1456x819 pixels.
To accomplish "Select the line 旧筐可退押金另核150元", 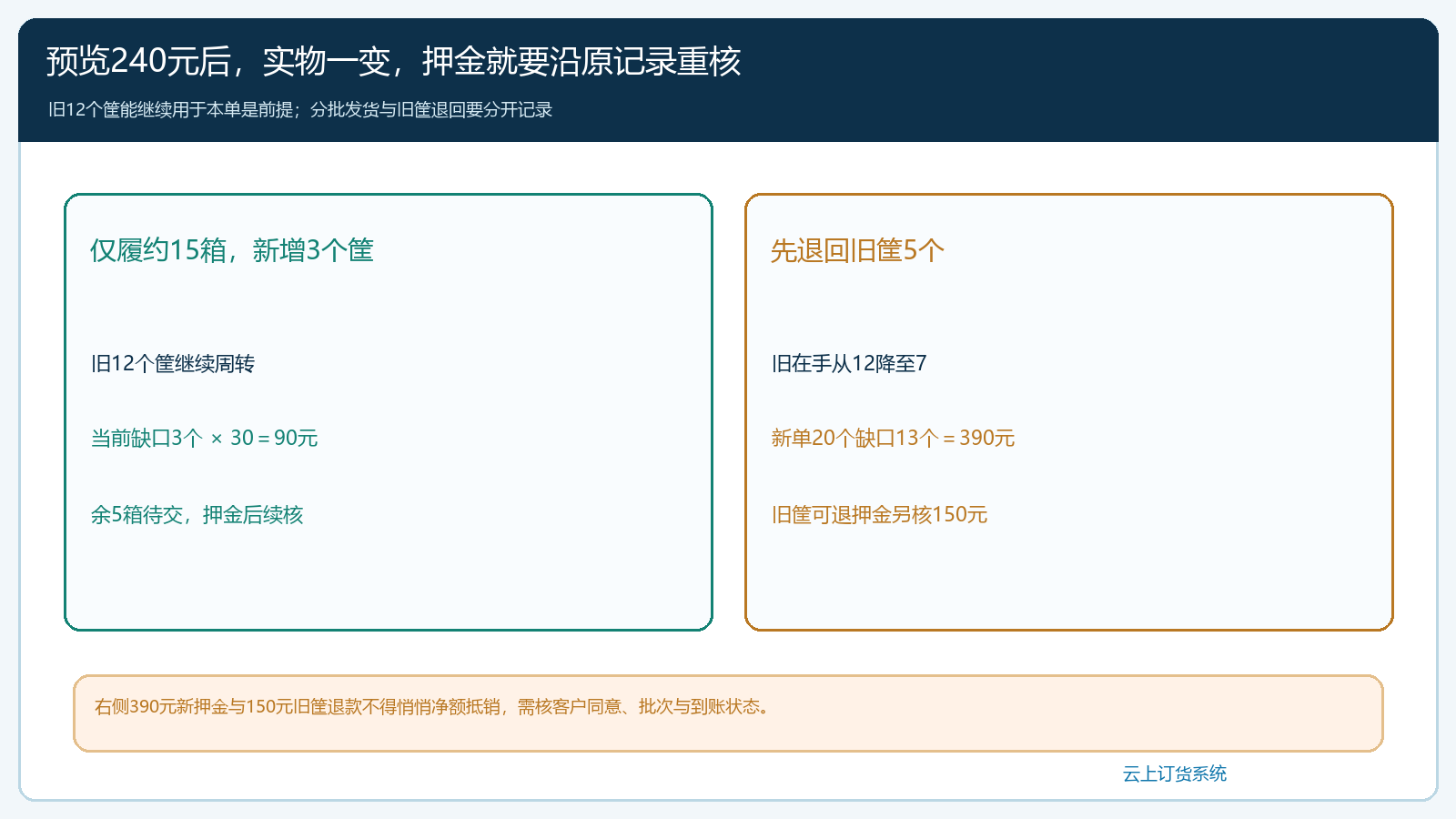I will (879, 515).
